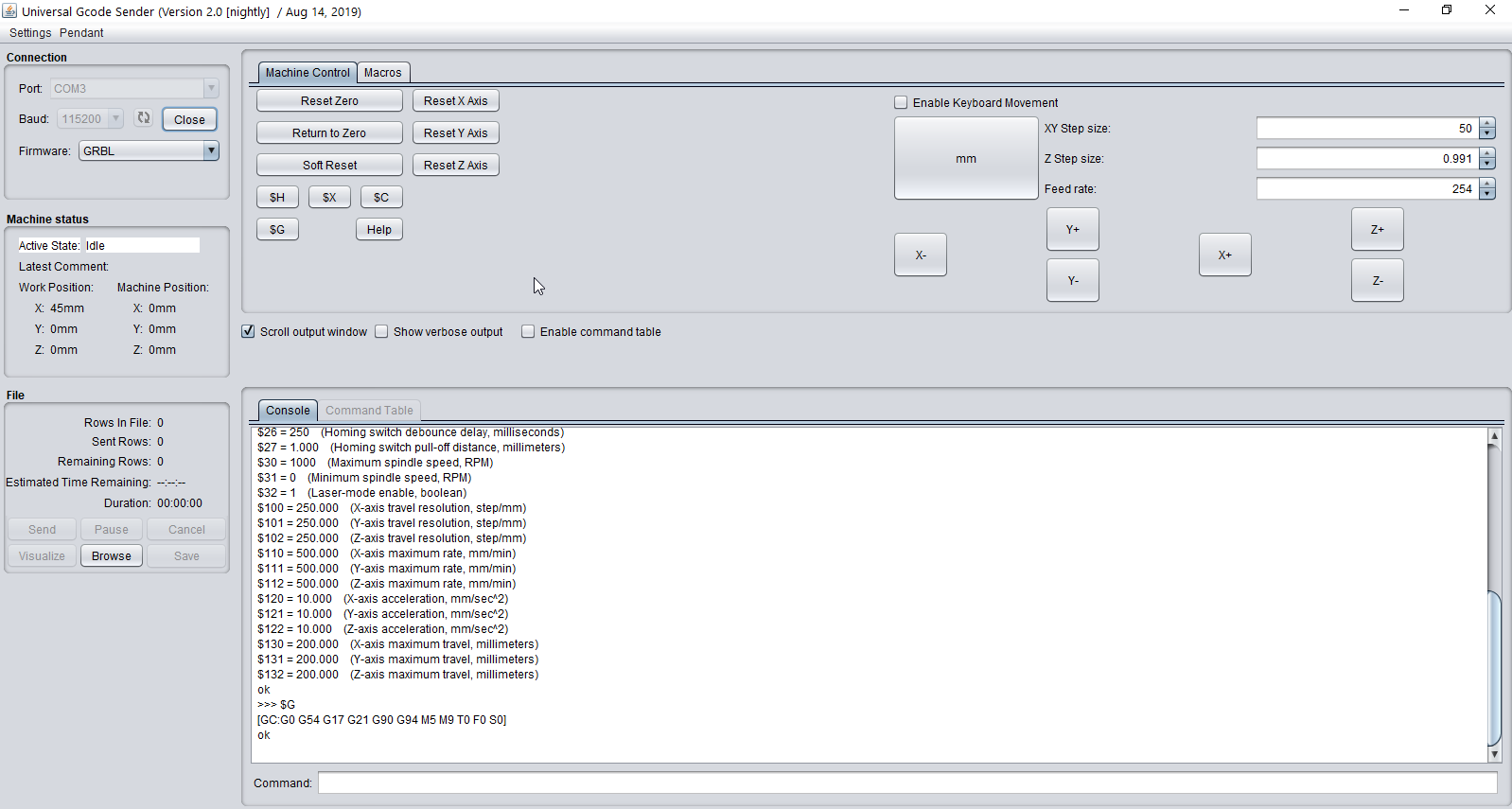Viewport: 1512px width, 809px height.
Task: Click the Command input field
Action: [x=906, y=783]
